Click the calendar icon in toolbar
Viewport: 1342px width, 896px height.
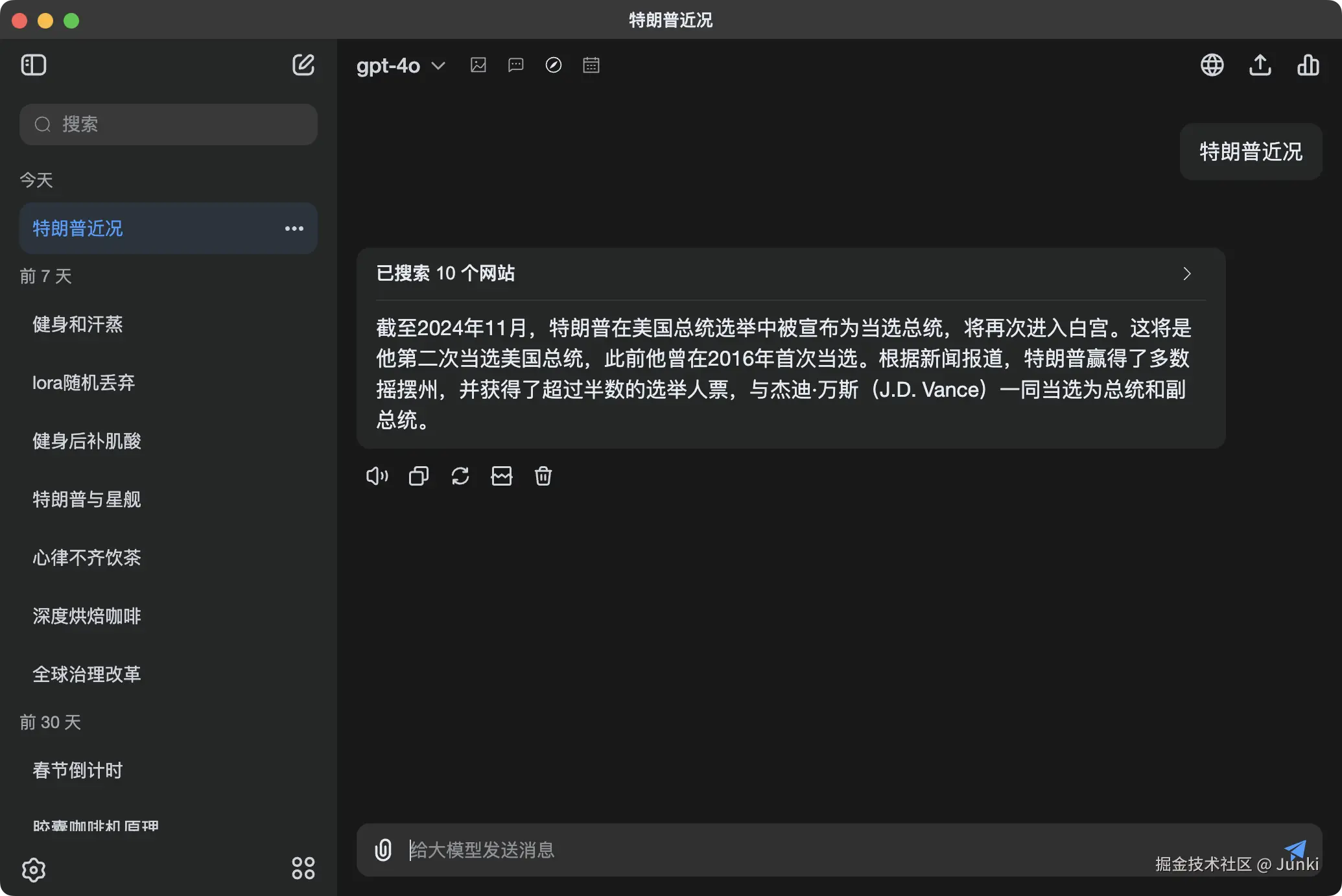(591, 65)
